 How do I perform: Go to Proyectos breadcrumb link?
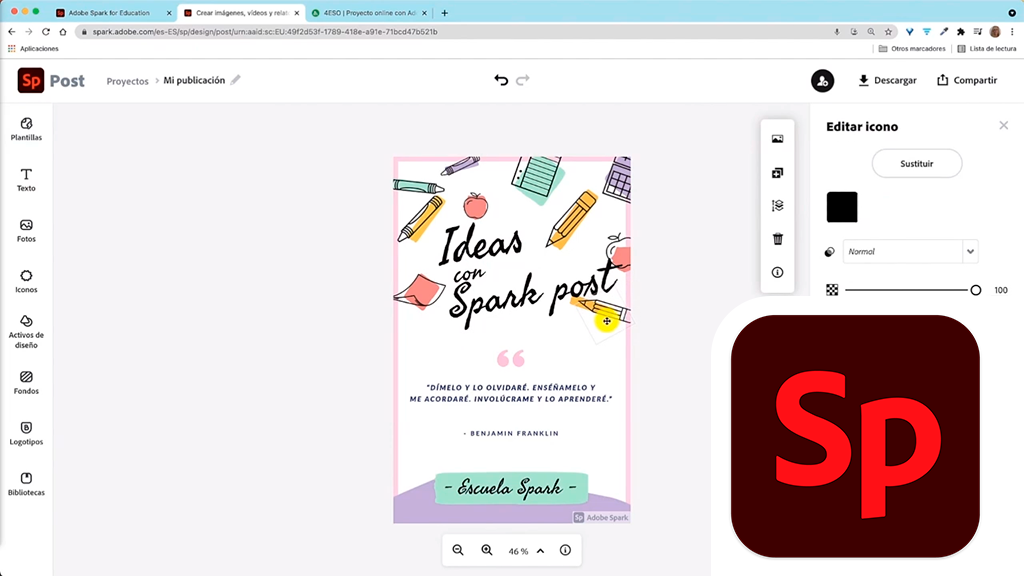tap(127, 81)
